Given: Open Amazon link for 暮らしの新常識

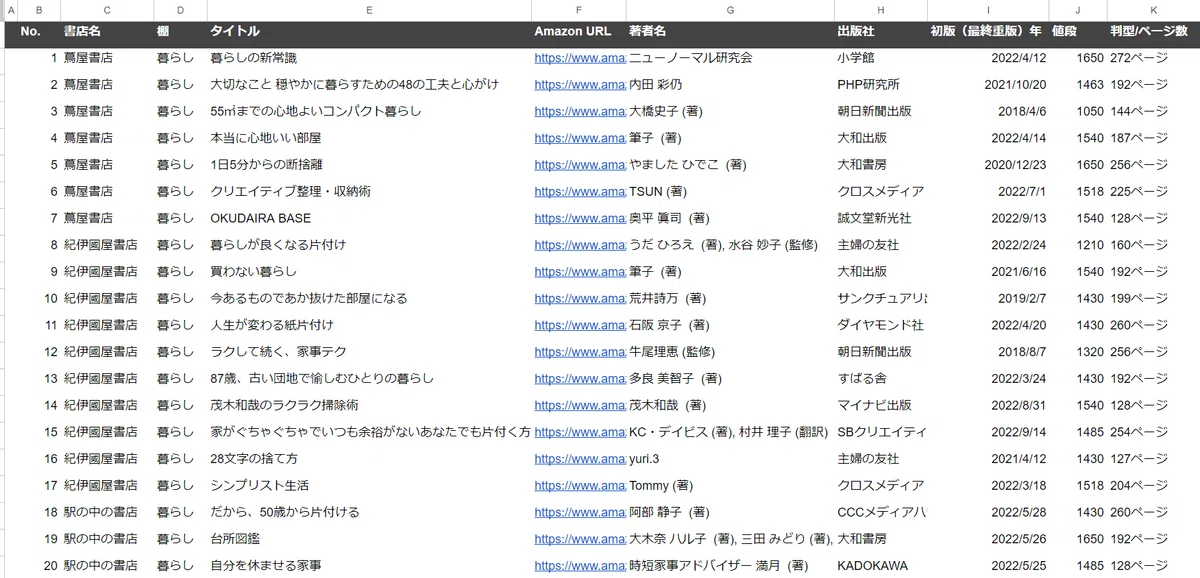Looking at the screenshot, I should coord(579,58).
